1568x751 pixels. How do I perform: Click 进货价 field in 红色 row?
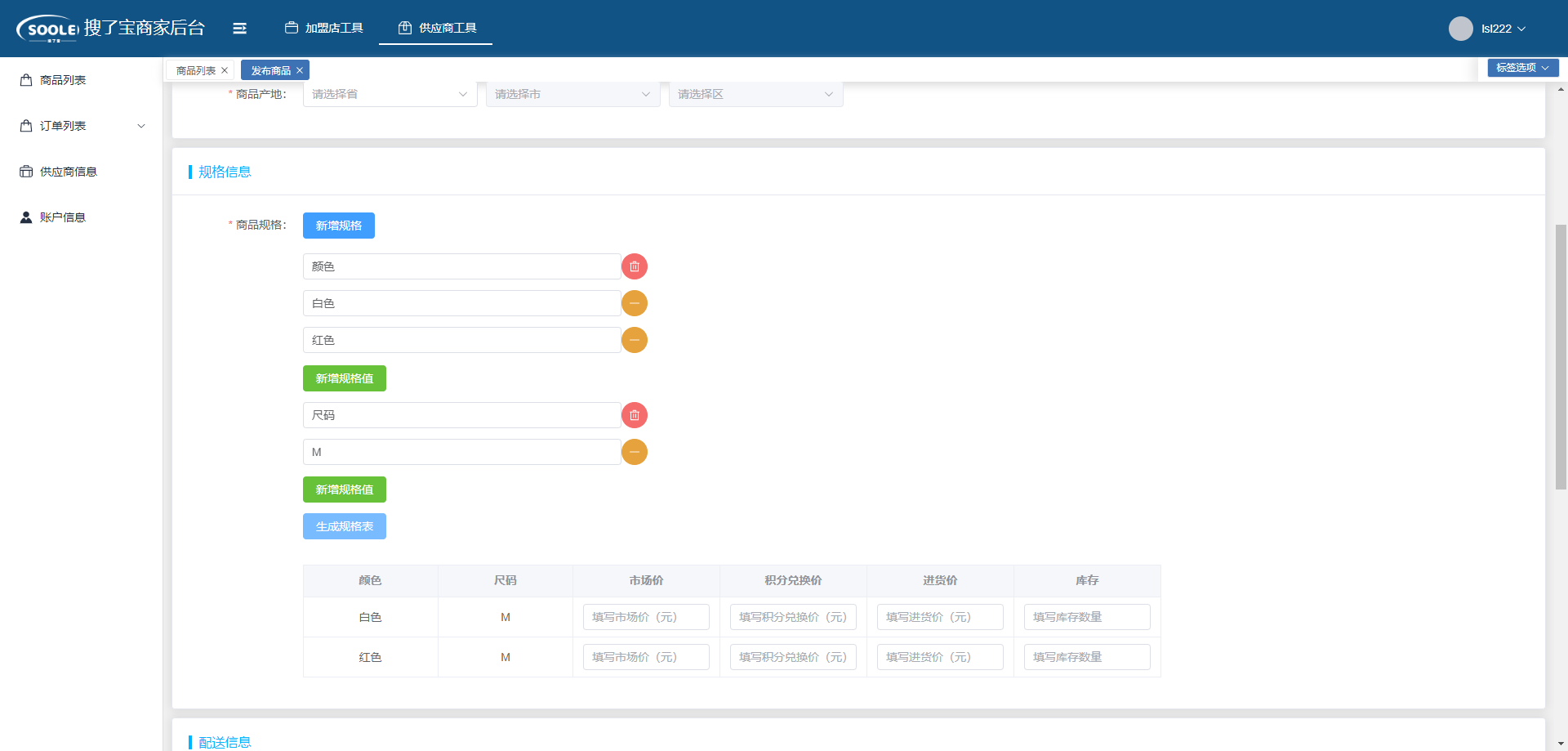click(x=940, y=657)
